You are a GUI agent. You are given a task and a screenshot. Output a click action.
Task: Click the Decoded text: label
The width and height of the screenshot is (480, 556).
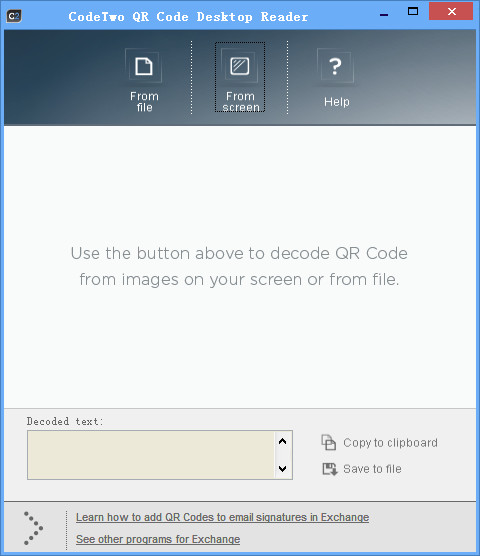point(65,421)
